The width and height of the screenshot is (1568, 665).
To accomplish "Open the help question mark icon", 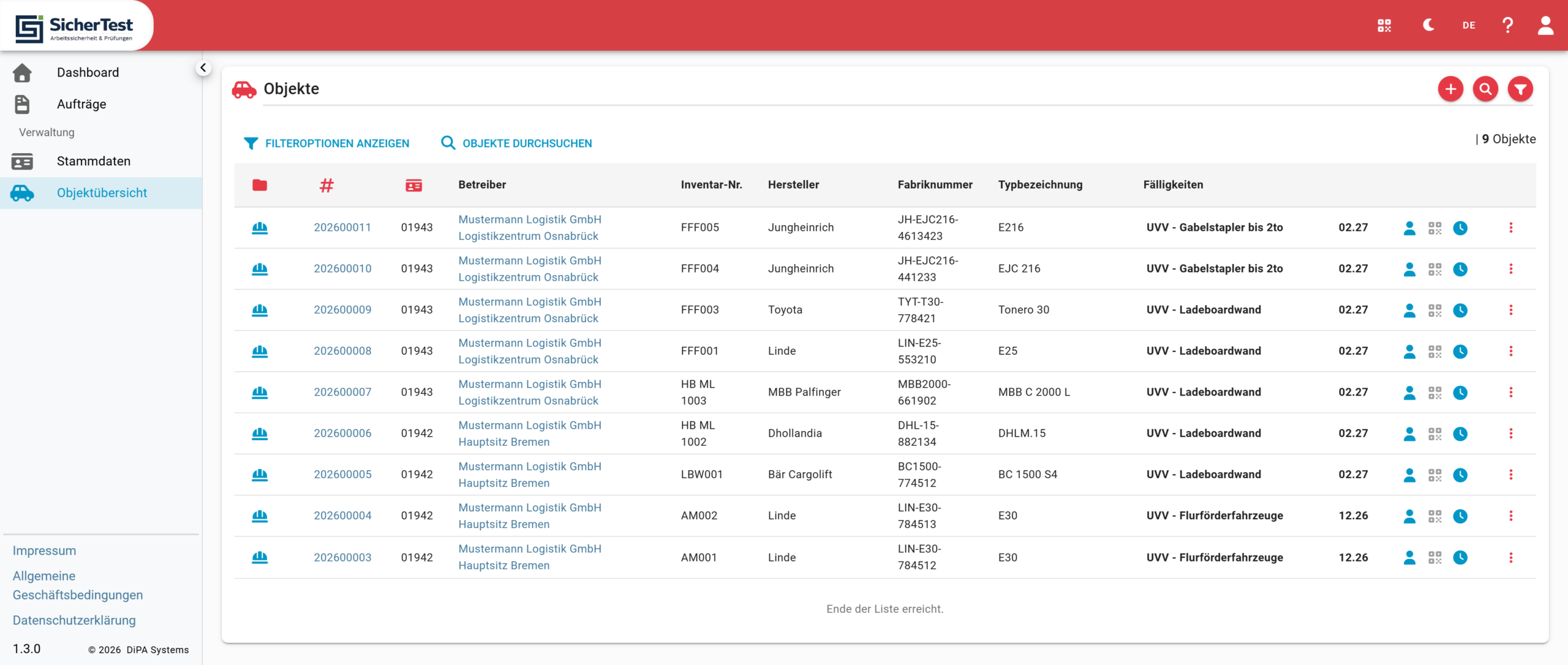I will coord(1507,25).
